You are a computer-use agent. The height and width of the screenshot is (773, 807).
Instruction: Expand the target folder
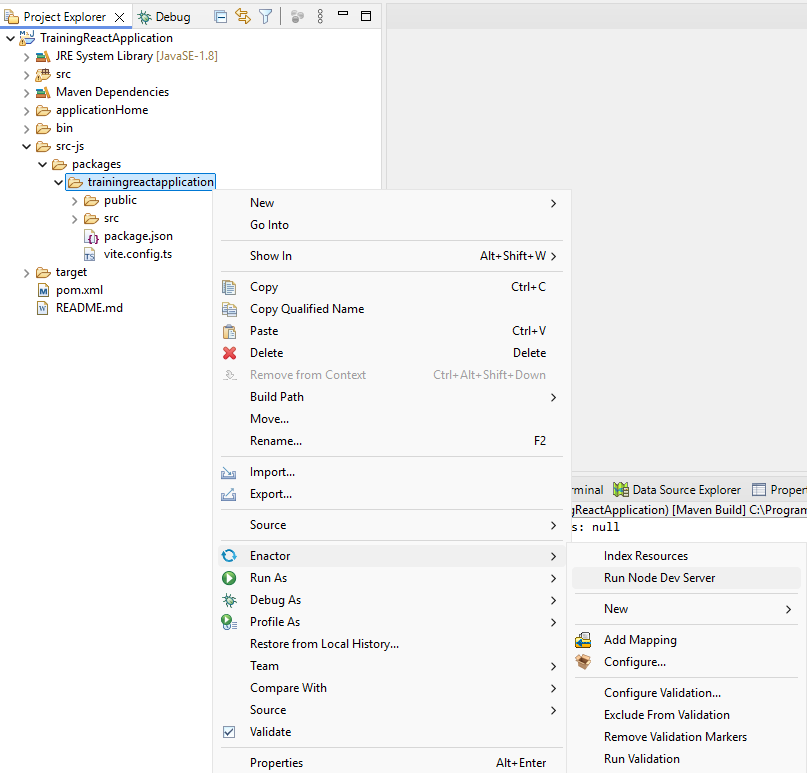[27, 272]
